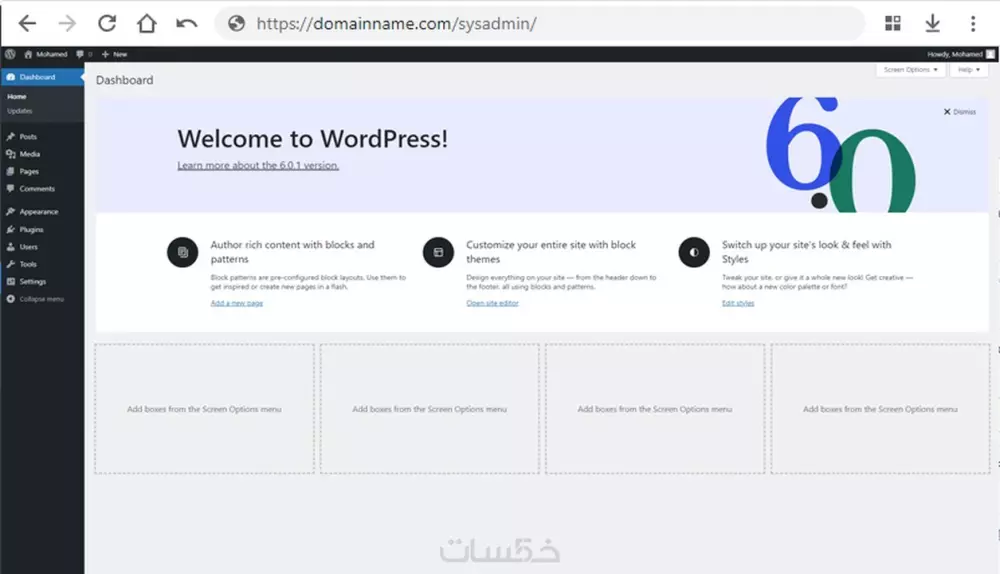The width and height of the screenshot is (1000, 574).
Task: Click Customize your entire site heading
Action: click(551, 252)
